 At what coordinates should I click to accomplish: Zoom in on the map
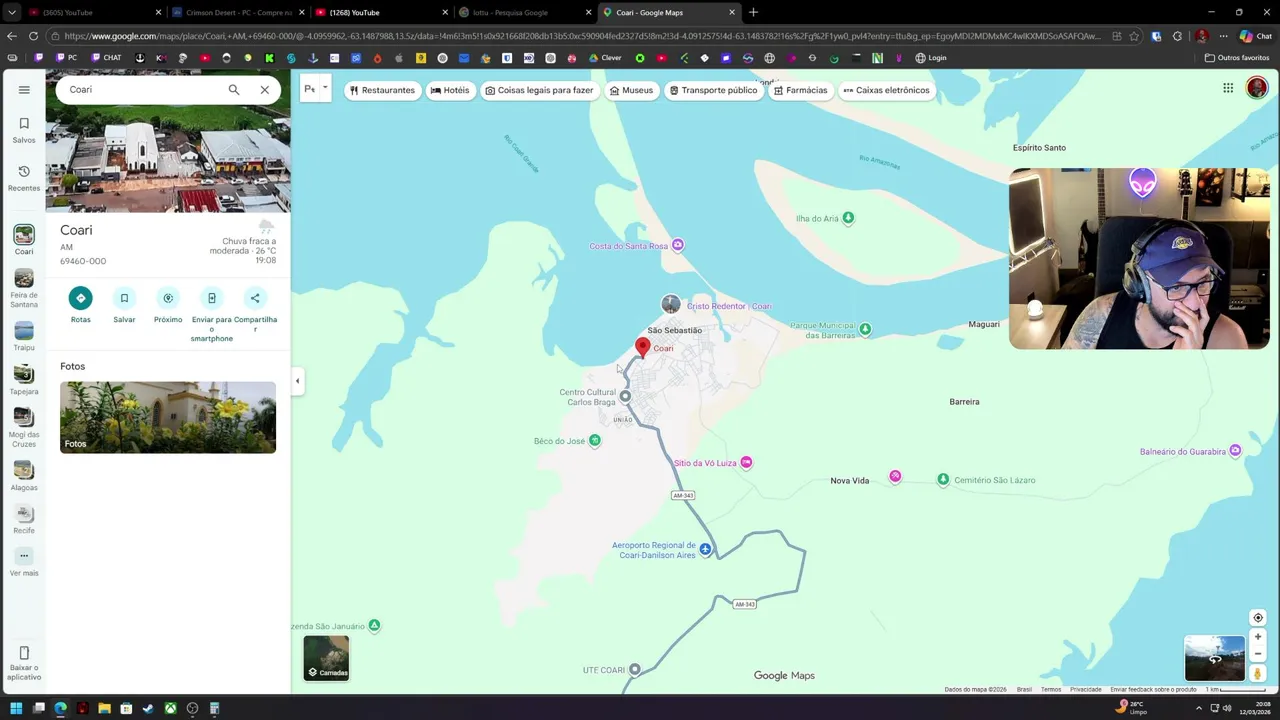pos(1258,637)
